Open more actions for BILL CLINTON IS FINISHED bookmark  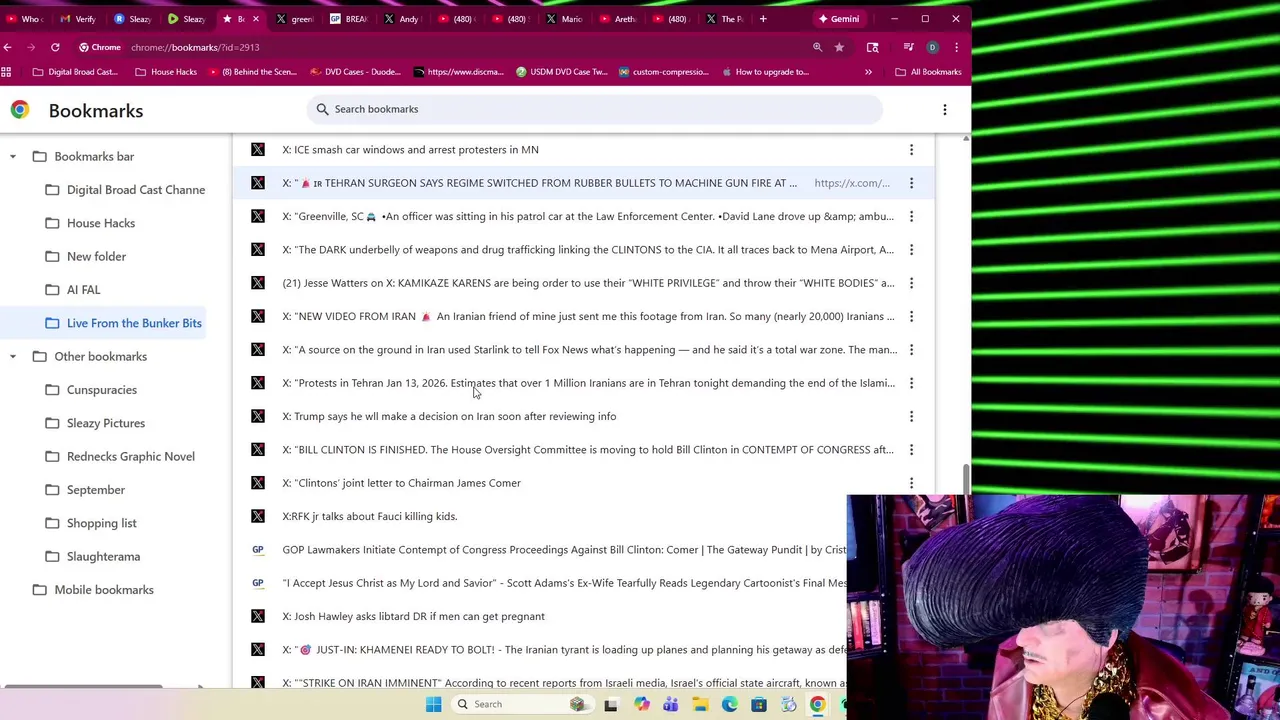tap(911, 450)
